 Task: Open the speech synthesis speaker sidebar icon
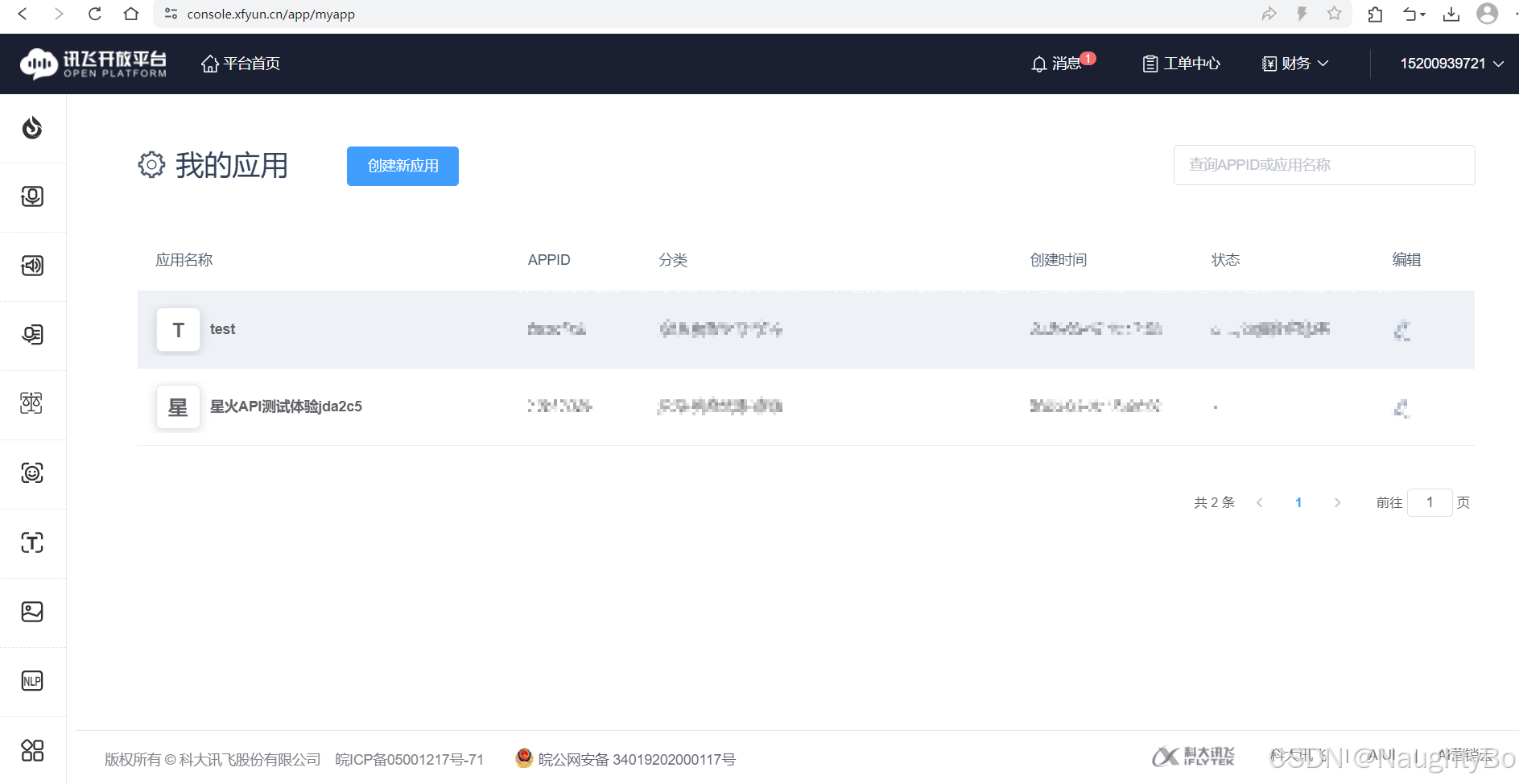point(32,266)
